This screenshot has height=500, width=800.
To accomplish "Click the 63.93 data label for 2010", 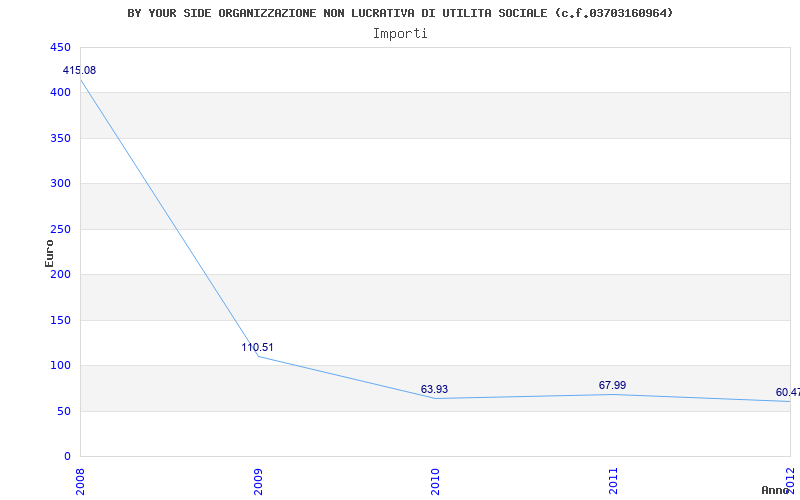I will (x=434, y=389).
